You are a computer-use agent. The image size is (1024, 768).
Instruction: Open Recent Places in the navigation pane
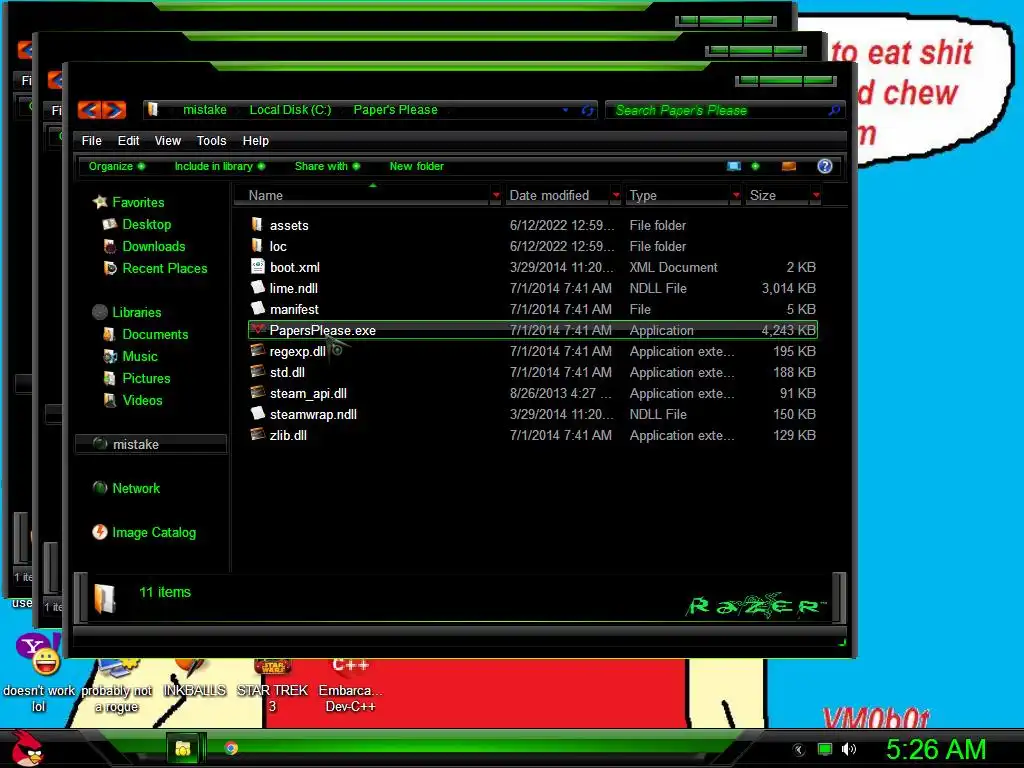165,268
